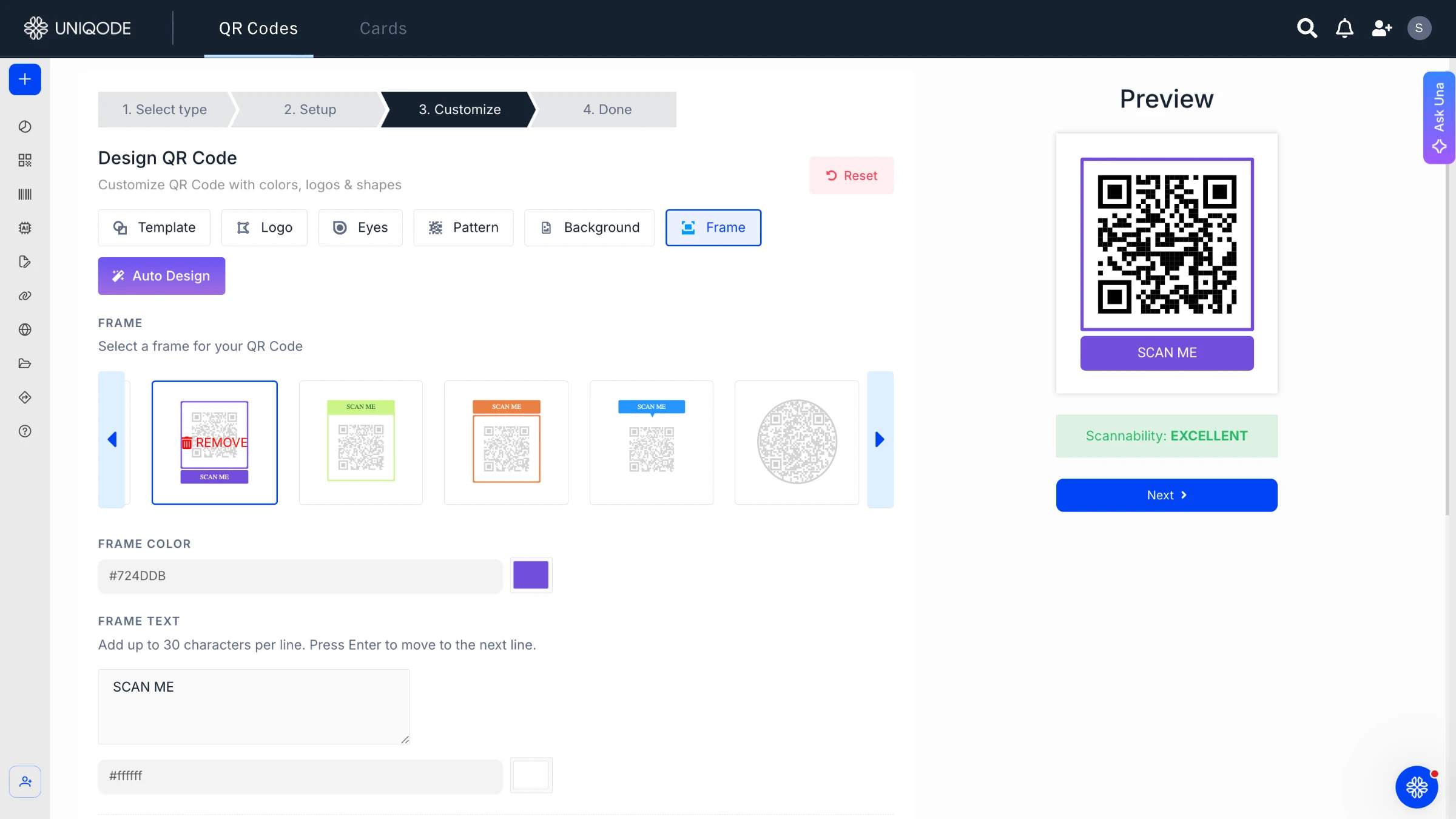Open the Pattern design option
This screenshot has width=1456, height=819.
click(x=463, y=227)
